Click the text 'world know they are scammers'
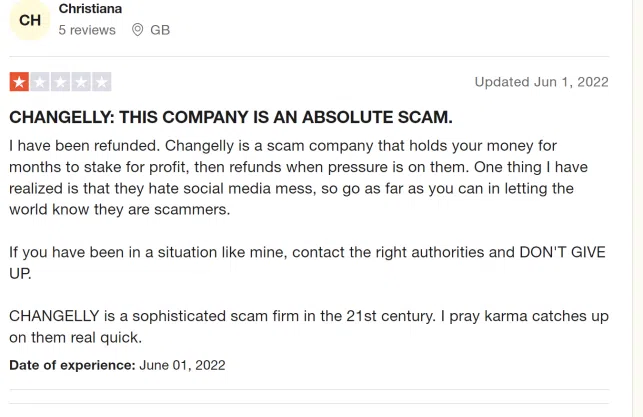This screenshot has width=643, height=417. pos(119,210)
